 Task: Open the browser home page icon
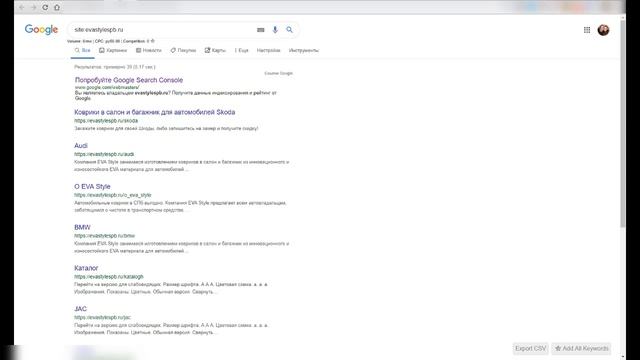click(x=57, y=7)
